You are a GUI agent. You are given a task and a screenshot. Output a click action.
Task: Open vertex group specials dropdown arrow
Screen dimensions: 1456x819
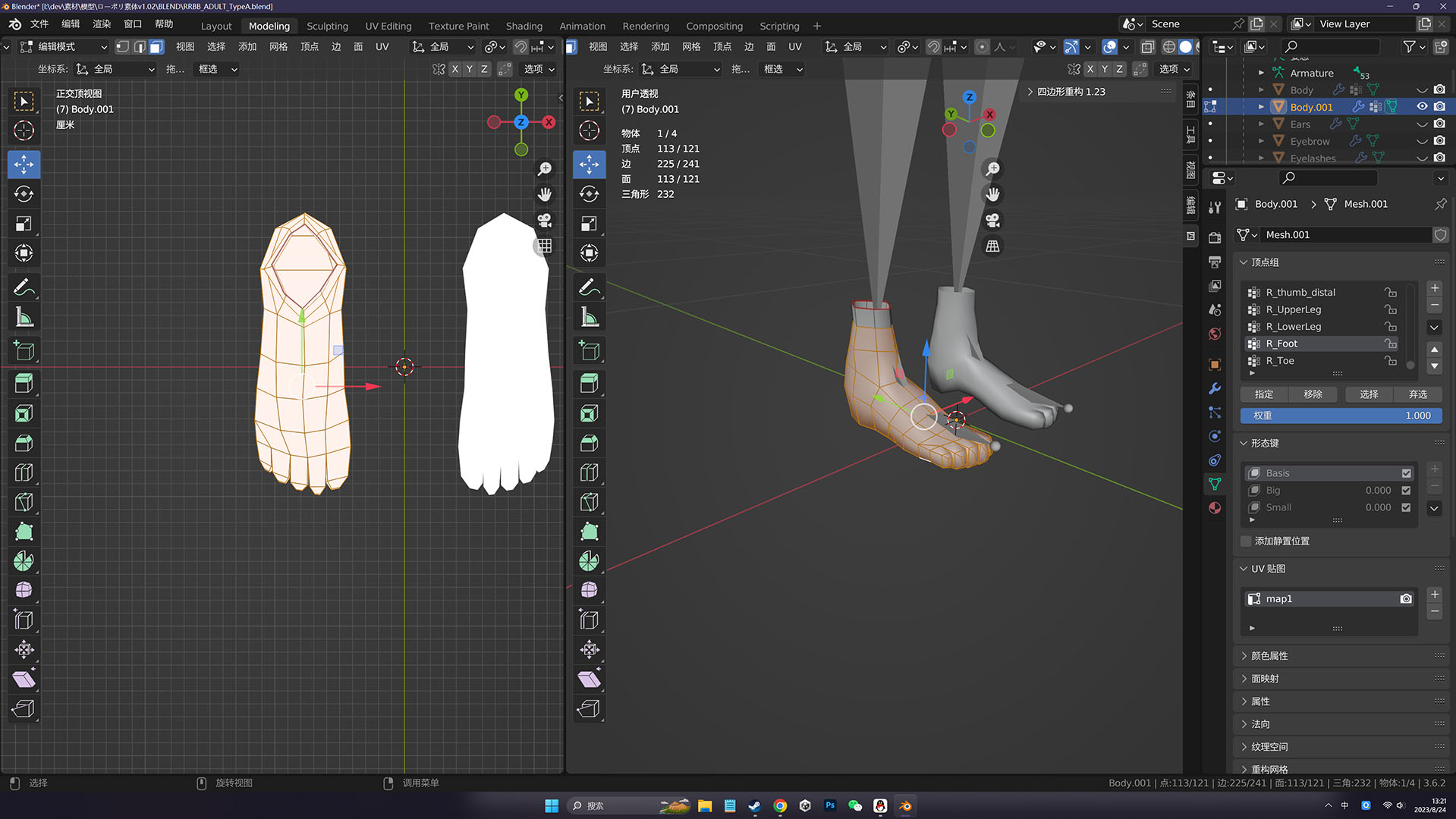click(x=1434, y=328)
